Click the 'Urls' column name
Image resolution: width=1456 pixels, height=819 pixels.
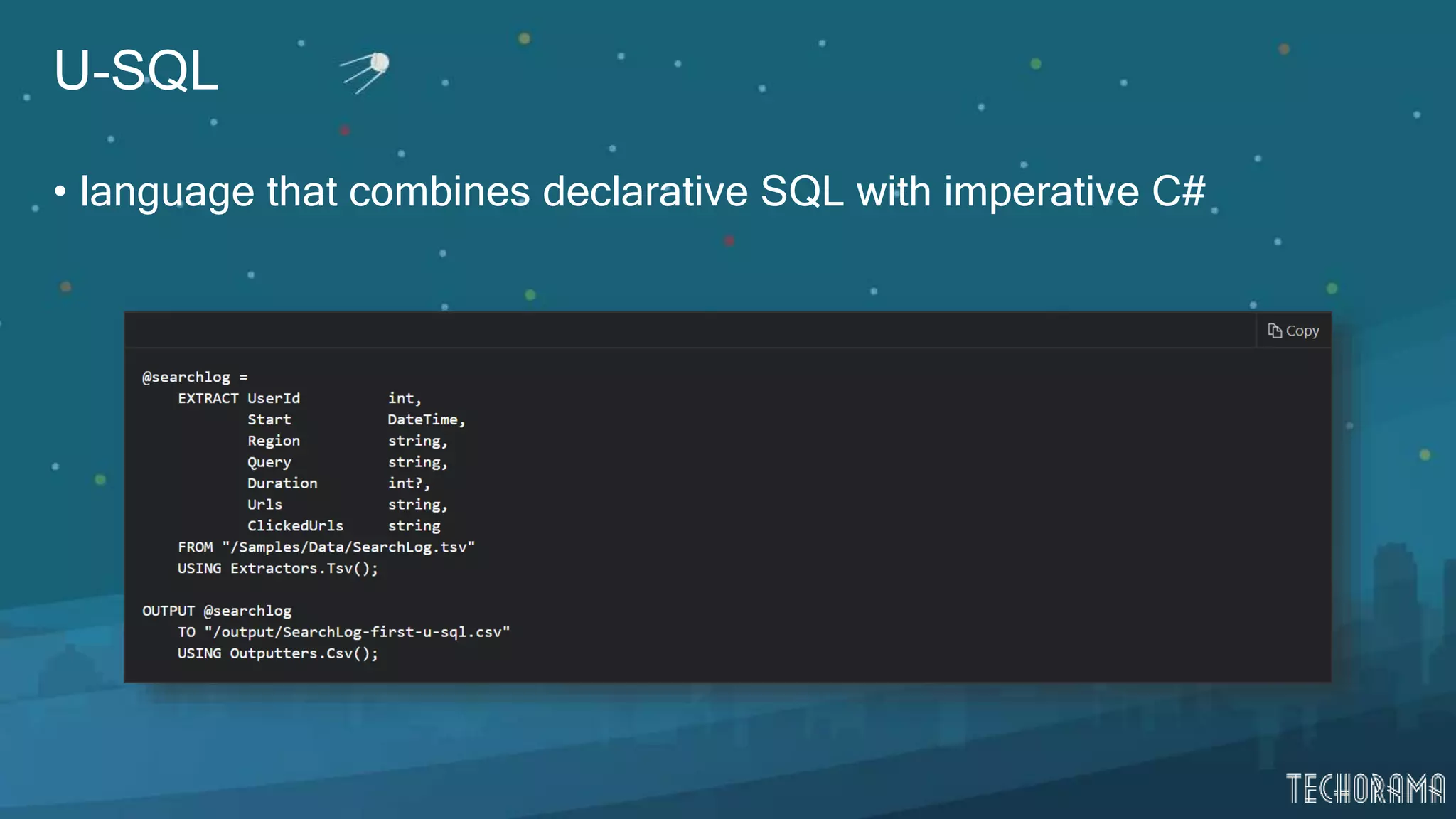pyautogui.click(x=264, y=504)
